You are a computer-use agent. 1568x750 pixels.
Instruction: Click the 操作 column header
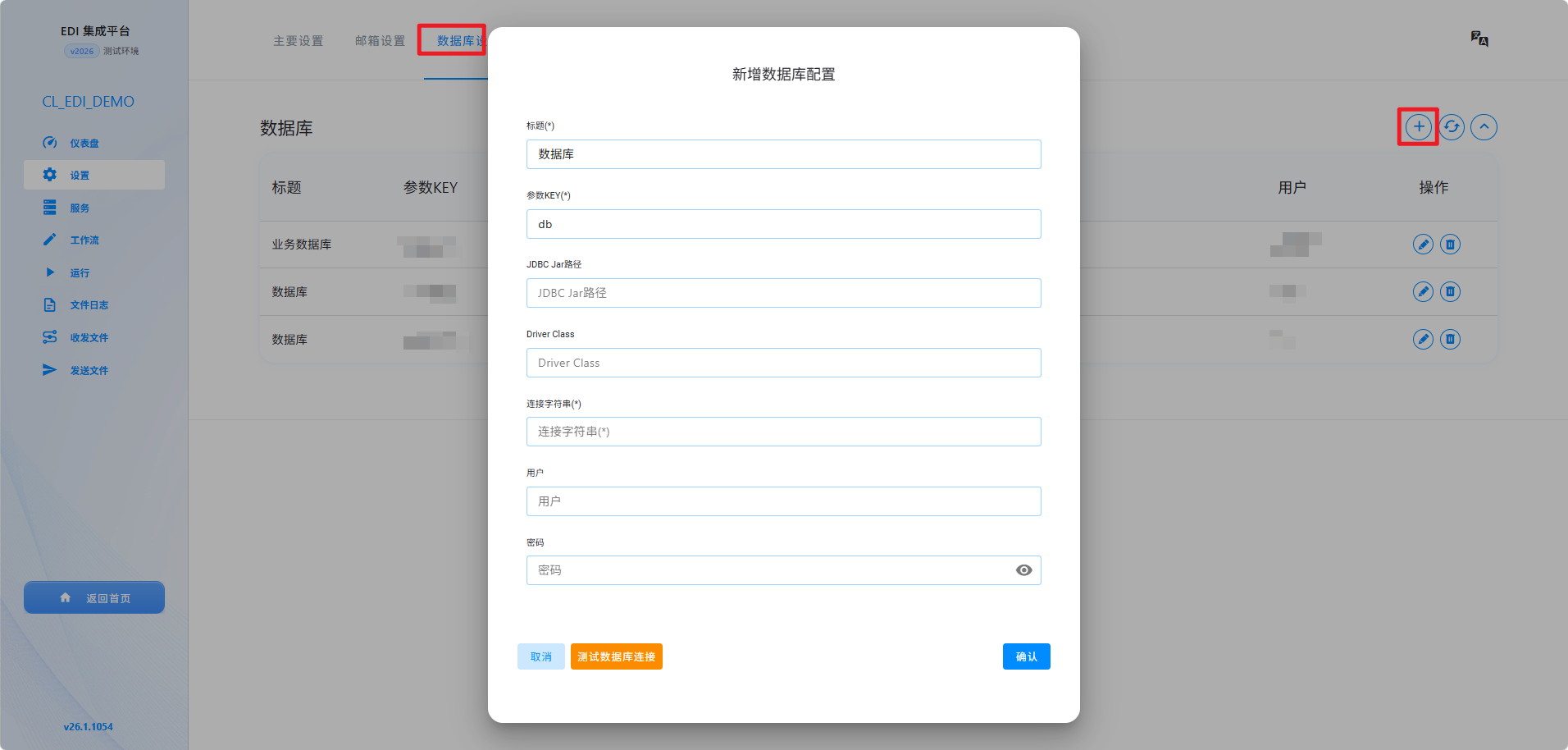tap(1434, 188)
